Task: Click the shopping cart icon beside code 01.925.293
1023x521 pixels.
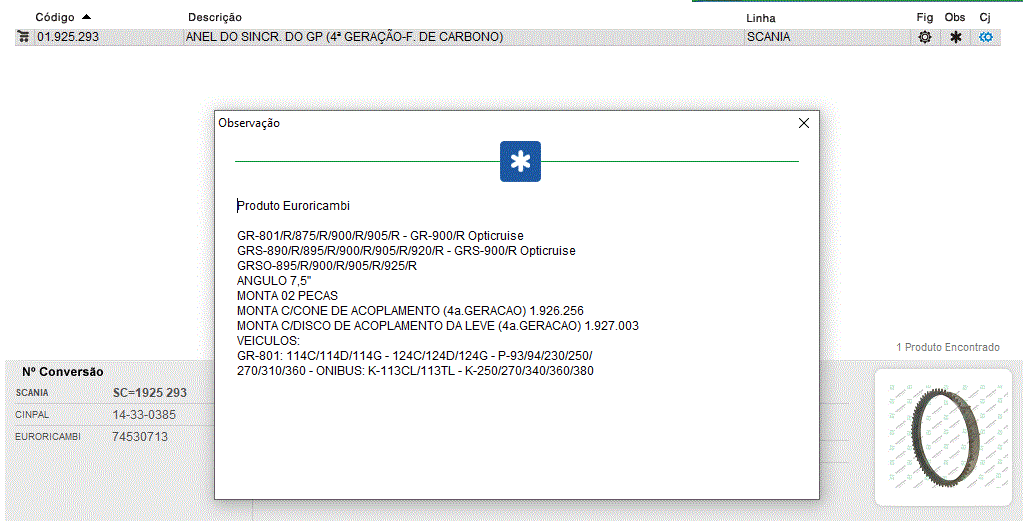Action: (x=23, y=37)
